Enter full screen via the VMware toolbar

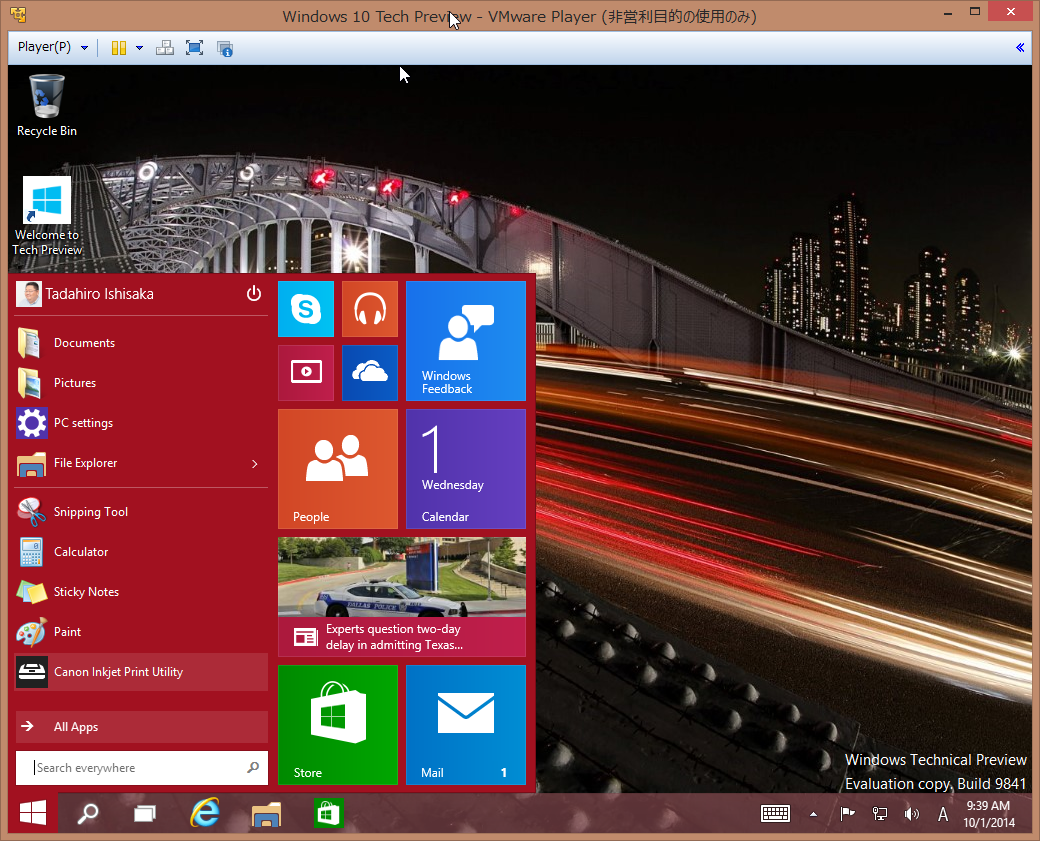point(194,47)
